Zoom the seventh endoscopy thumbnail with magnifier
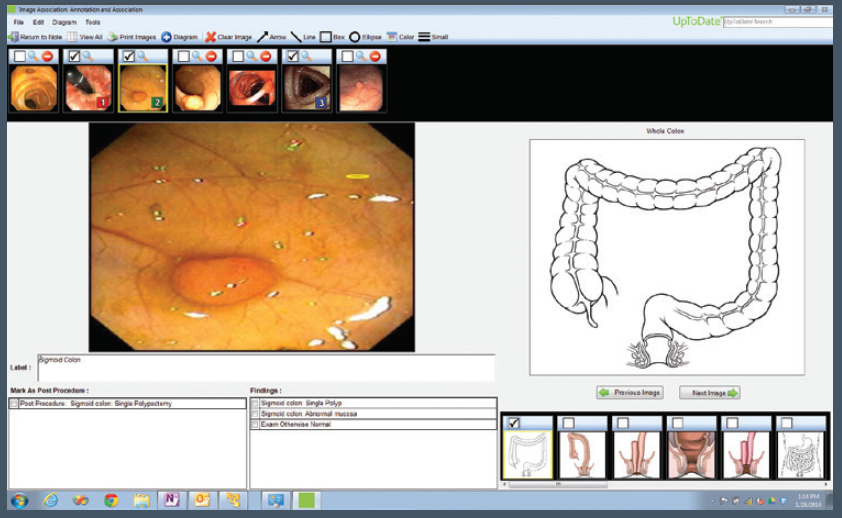 [x=361, y=56]
